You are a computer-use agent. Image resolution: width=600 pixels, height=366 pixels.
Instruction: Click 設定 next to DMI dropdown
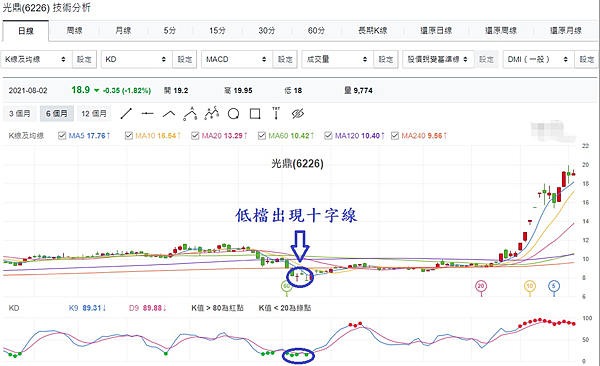click(587, 59)
